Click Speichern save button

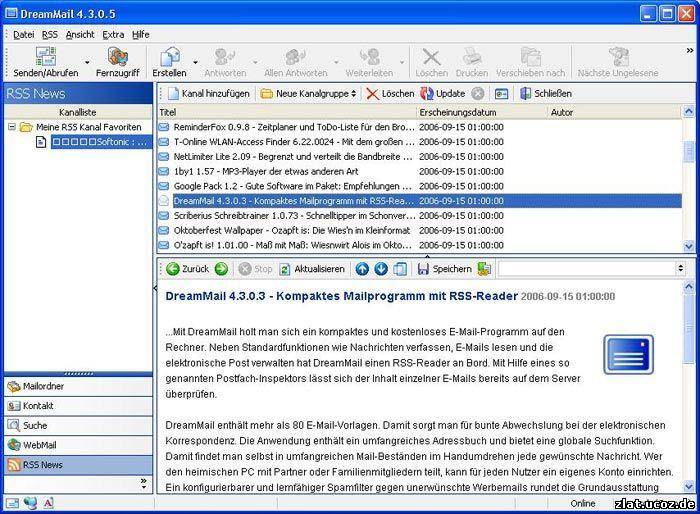(x=445, y=269)
